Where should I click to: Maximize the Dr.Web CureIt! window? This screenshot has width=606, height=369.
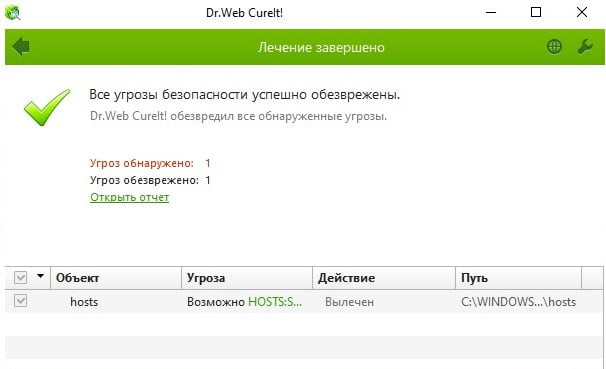[x=536, y=12]
